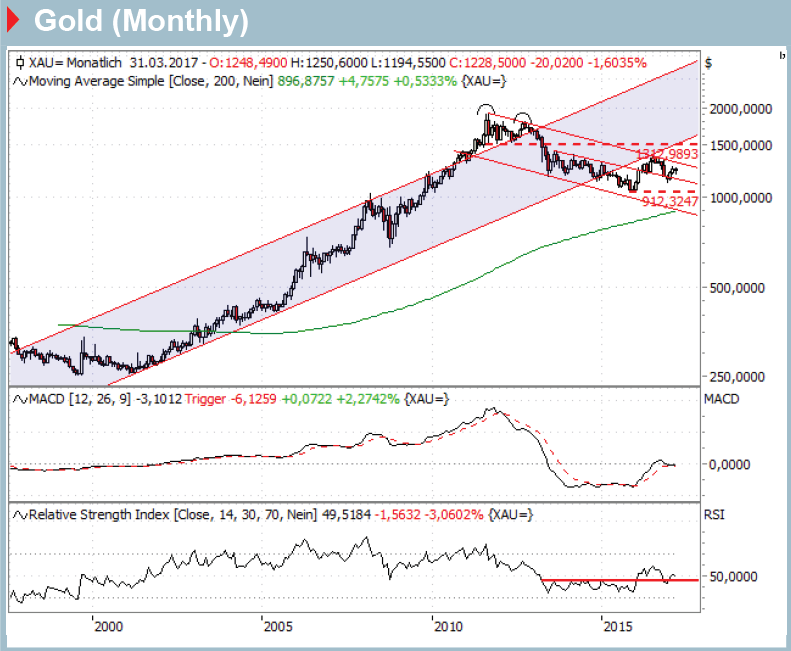791x651 pixels.
Task: Click the wave icon beside MACD label
Action: [20, 400]
